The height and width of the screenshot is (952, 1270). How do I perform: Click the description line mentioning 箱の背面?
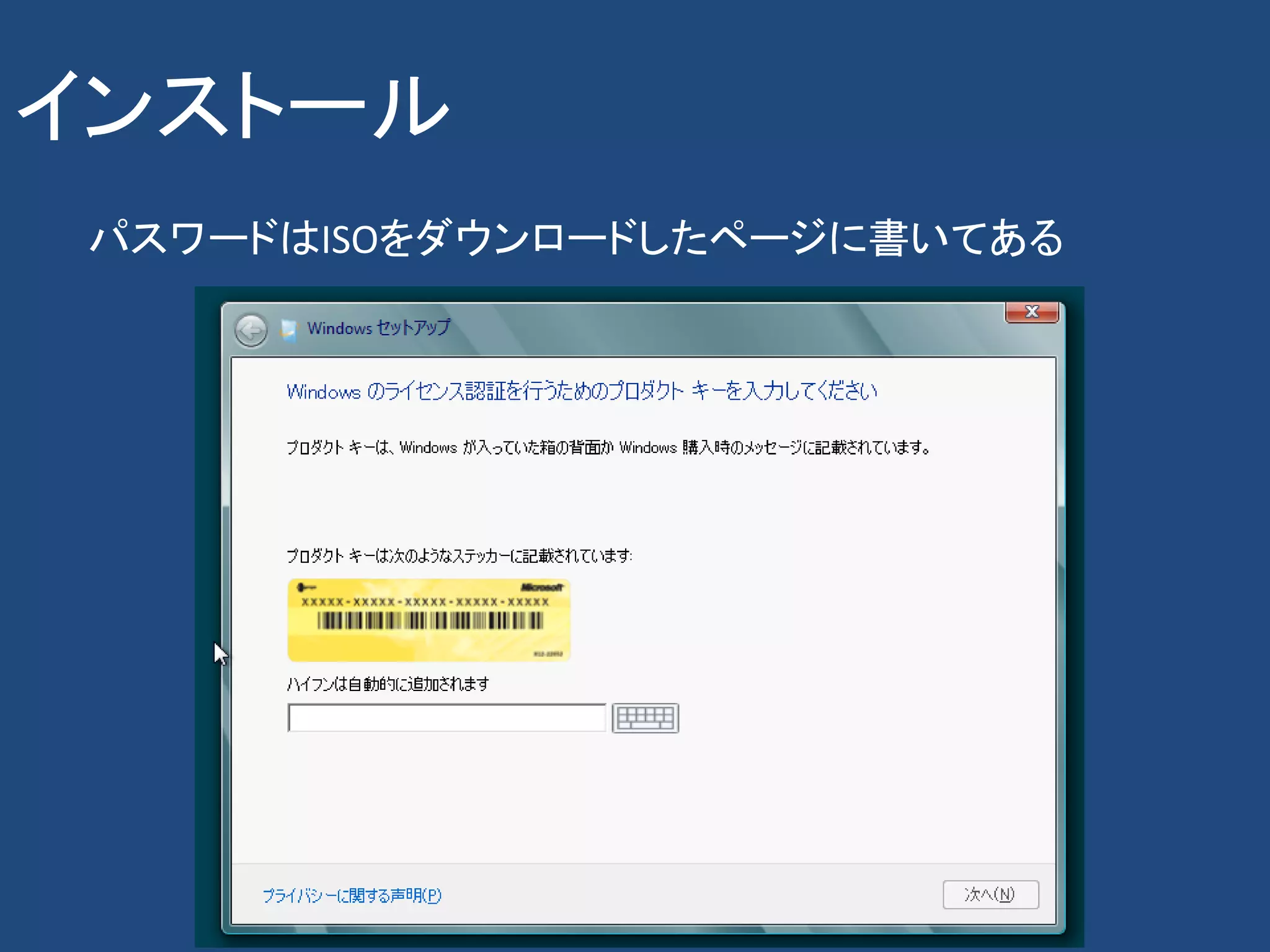[608, 447]
